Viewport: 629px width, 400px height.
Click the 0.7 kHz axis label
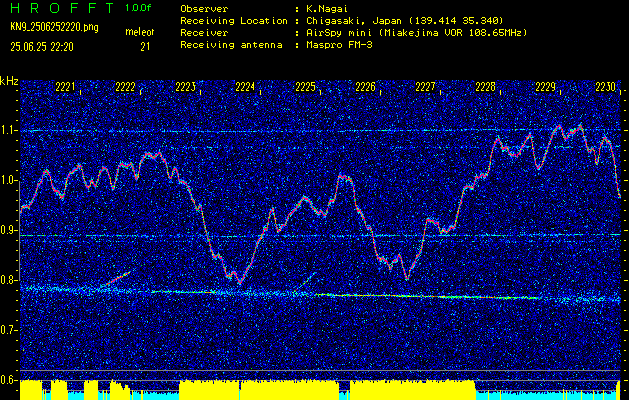tap(8, 330)
